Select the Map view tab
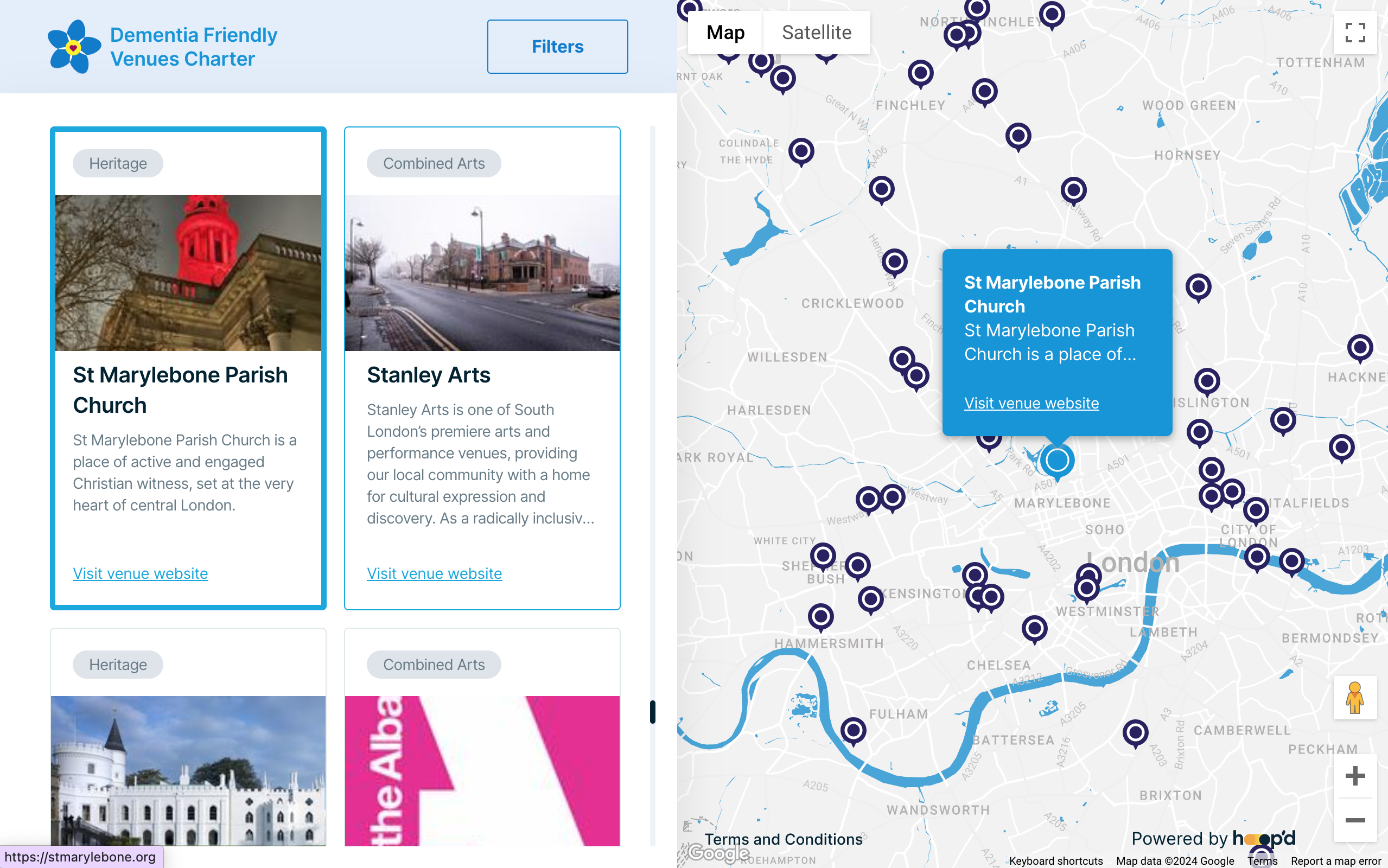The image size is (1388, 868). pyautogui.click(x=725, y=32)
